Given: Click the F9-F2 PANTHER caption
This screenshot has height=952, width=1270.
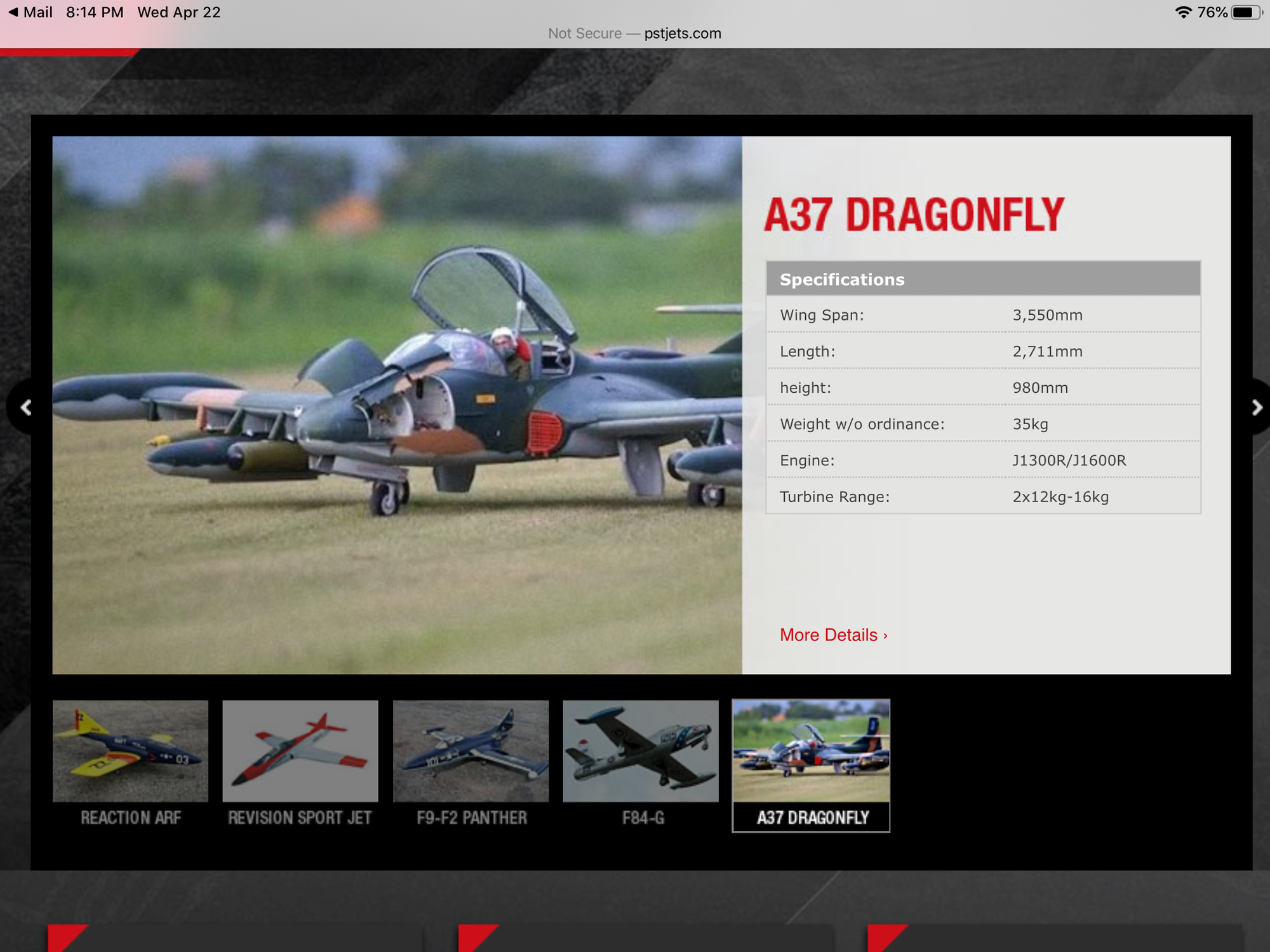Looking at the screenshot, I should 472,817.
